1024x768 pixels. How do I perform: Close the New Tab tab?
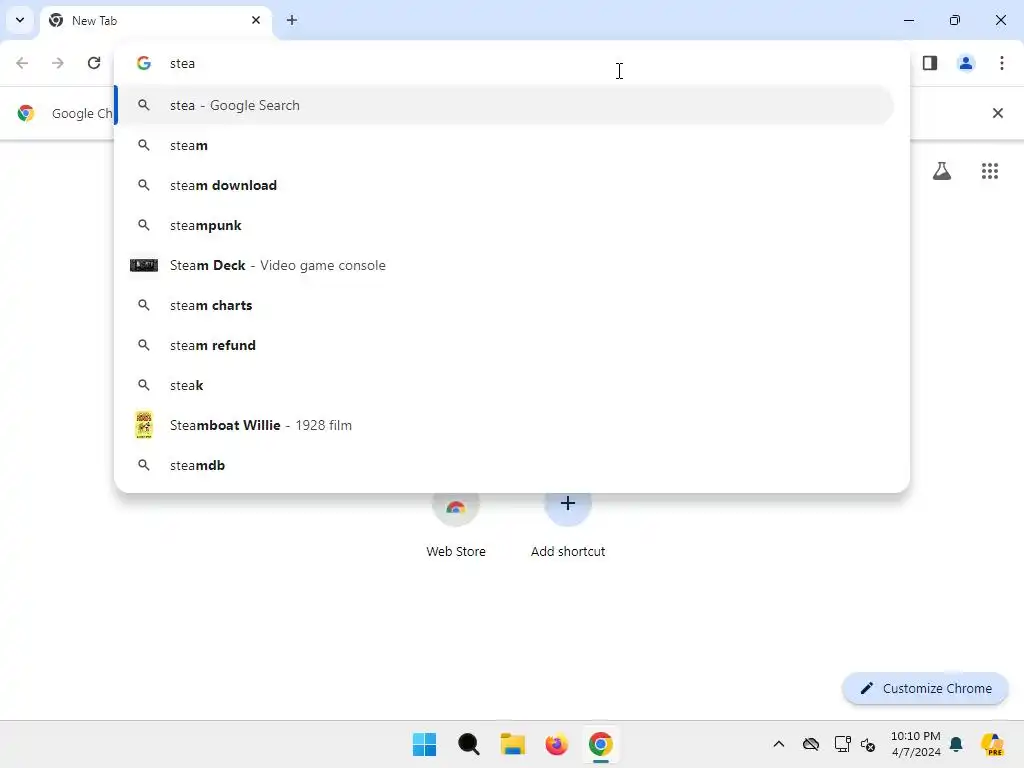click(256, 20)
